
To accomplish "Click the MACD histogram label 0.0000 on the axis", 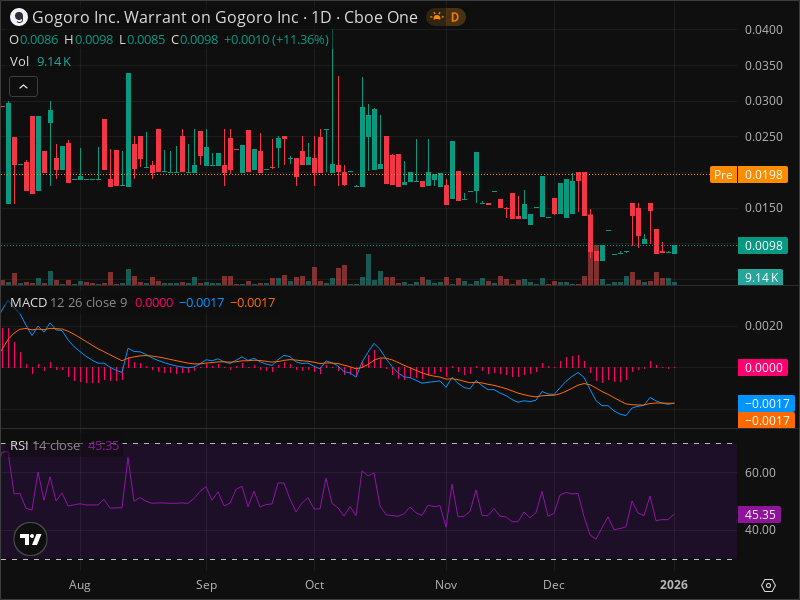I will point(763,367).
